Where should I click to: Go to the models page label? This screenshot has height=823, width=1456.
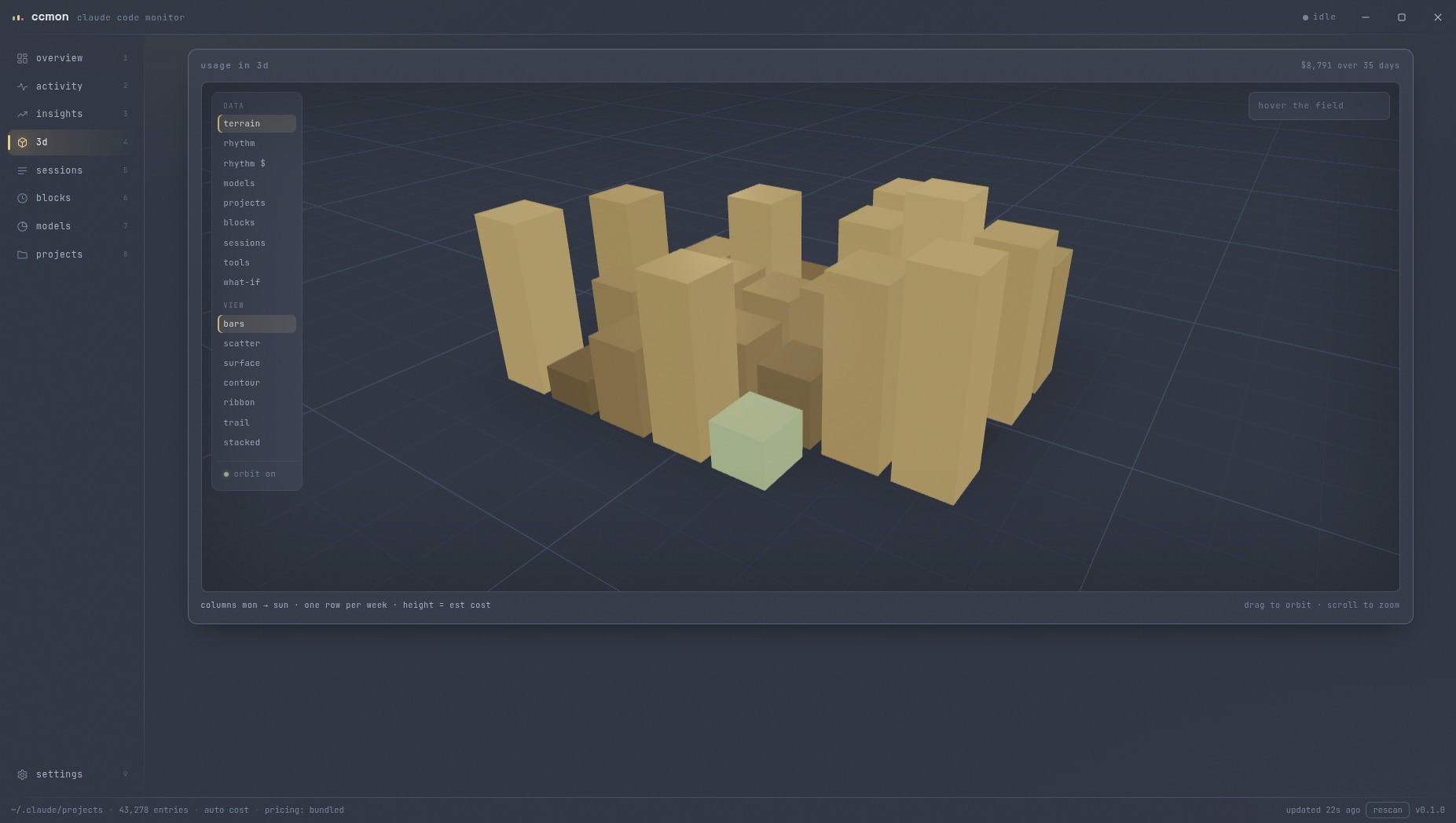[53, 226]
